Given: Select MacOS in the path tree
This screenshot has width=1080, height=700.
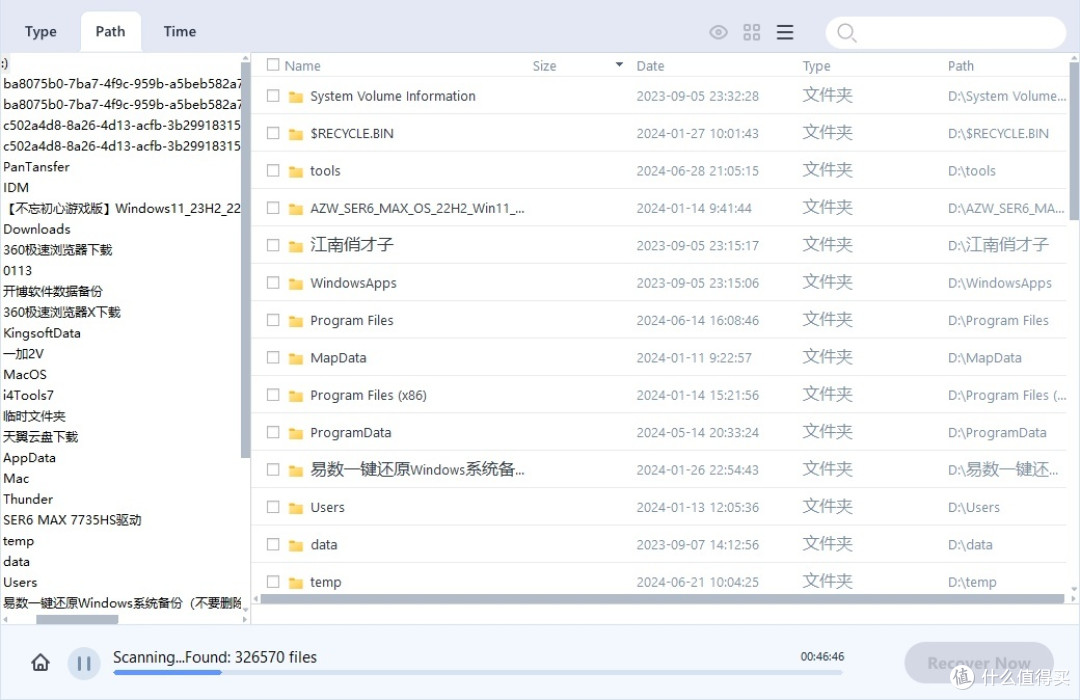Looking at the screenshot, I should [x=25, y=374].
